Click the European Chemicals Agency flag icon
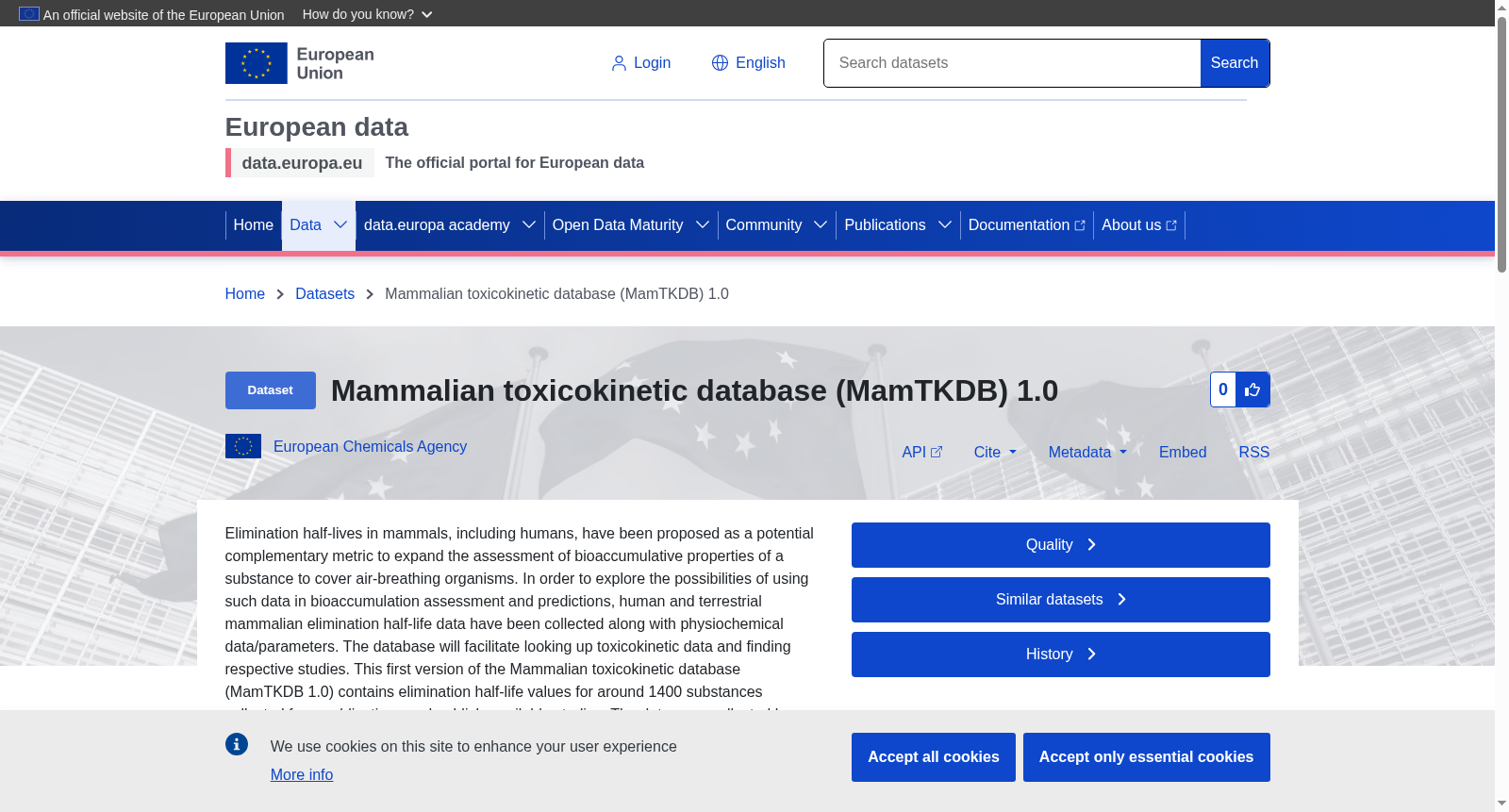 pos(243,446)
